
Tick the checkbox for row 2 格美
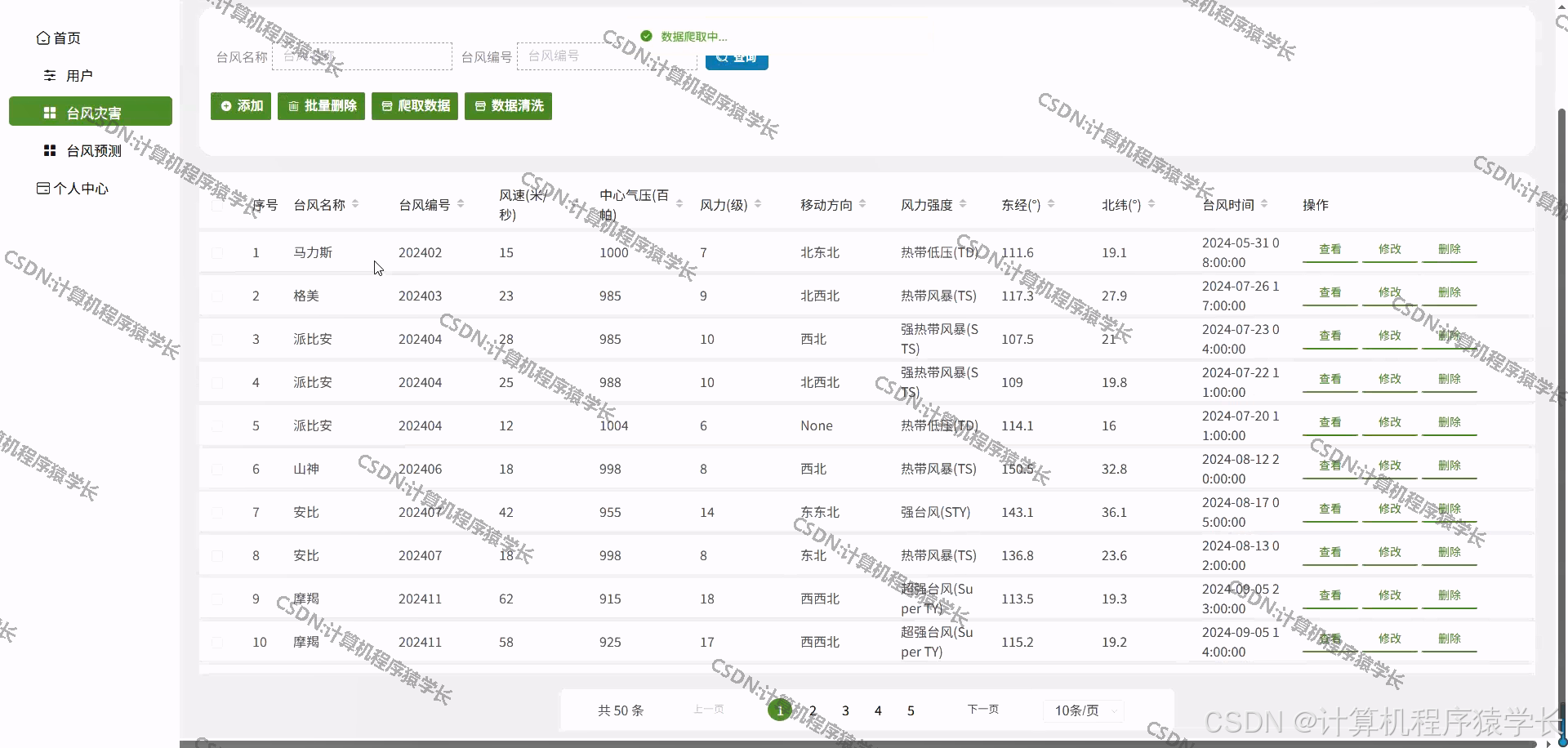coord(217,296)
